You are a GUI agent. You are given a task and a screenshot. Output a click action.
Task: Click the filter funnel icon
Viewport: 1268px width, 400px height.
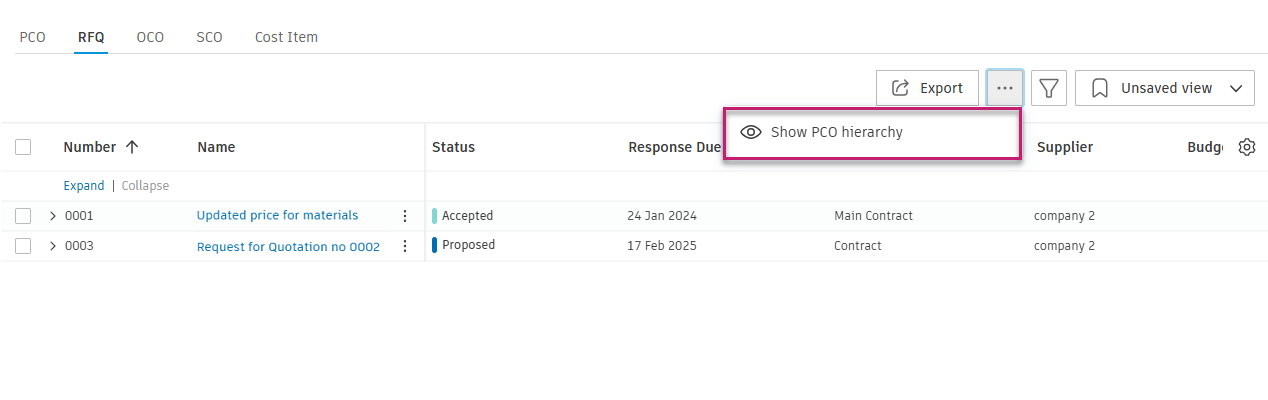(x=1048, y=88)
